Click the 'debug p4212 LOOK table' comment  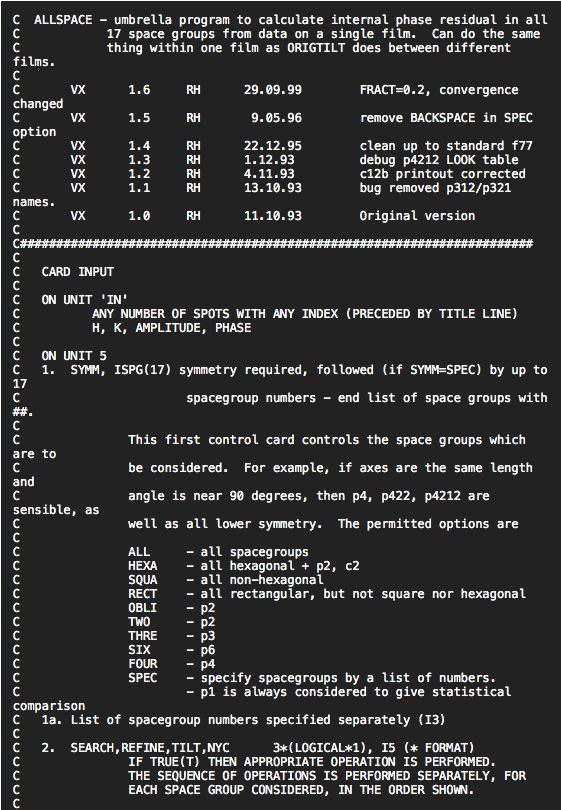coord(439,160)
